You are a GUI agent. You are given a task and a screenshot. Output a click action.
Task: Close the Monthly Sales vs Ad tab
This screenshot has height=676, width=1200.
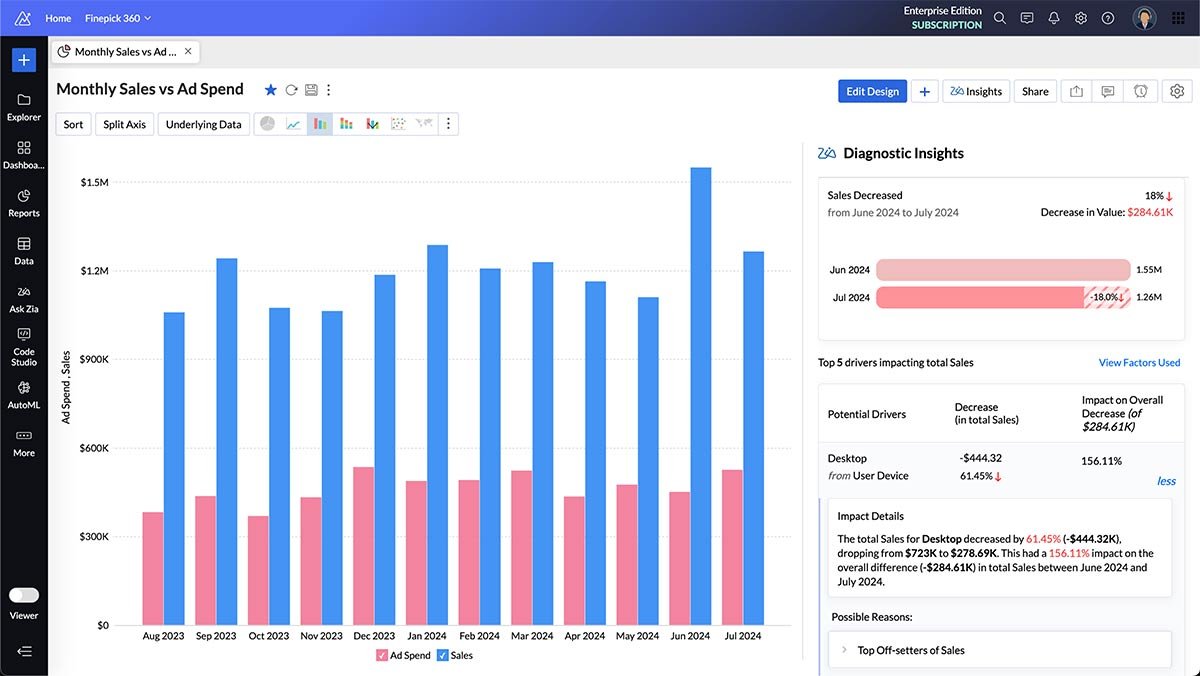[x=188, y=51]
